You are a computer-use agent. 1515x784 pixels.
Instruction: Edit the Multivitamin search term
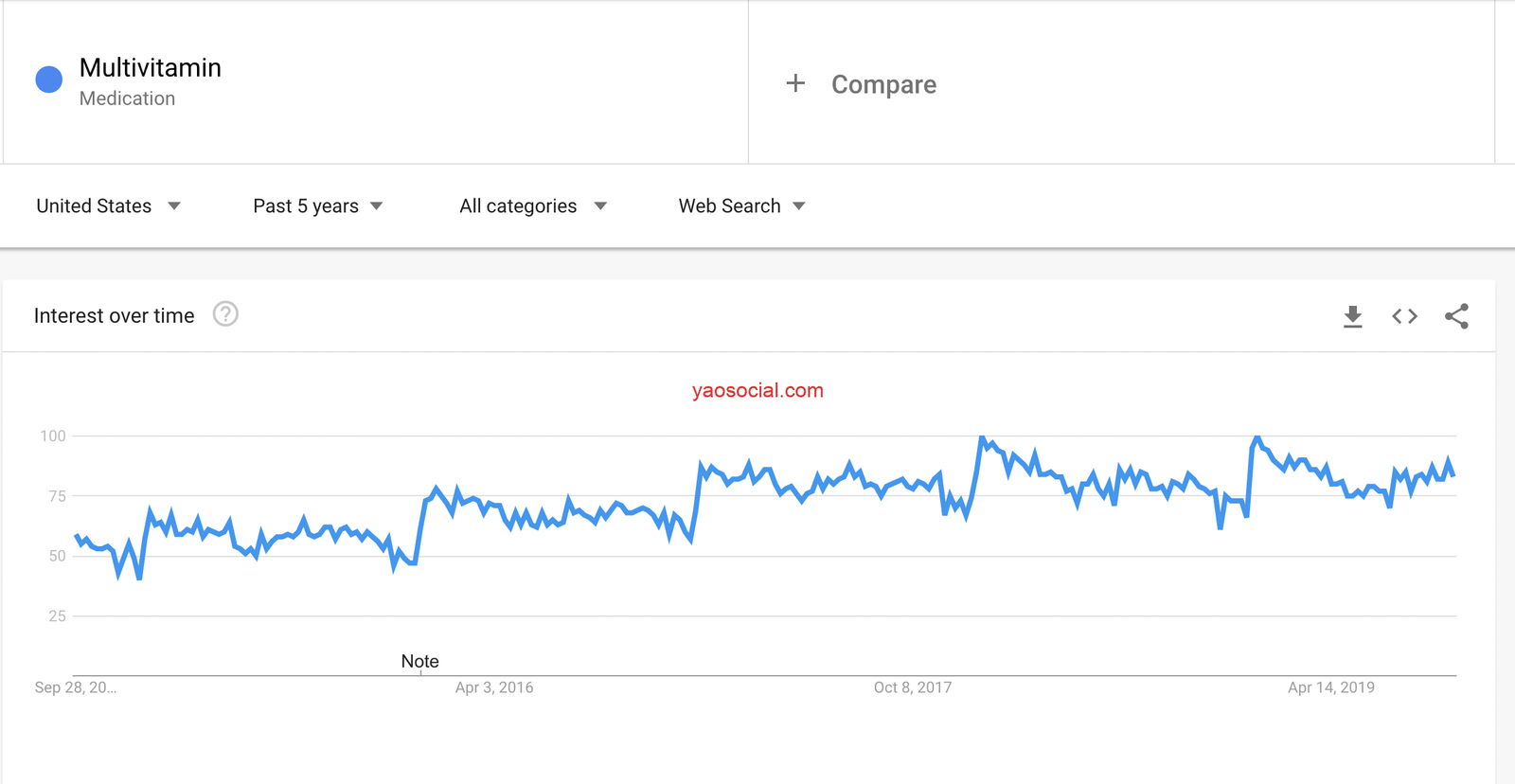point(151,68)
